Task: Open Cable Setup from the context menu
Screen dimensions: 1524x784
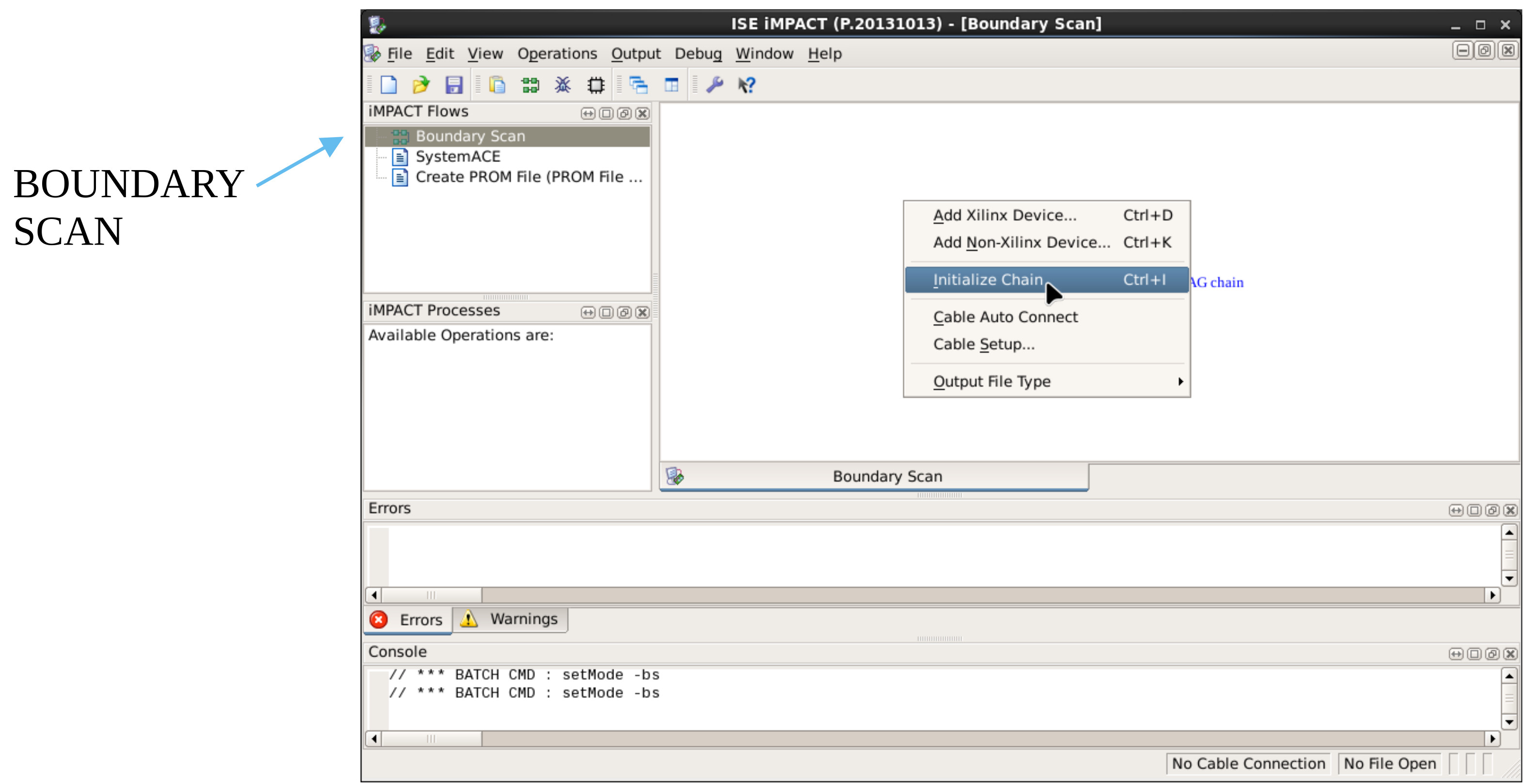Action: pyautogui.click(x=1047, y=345)
